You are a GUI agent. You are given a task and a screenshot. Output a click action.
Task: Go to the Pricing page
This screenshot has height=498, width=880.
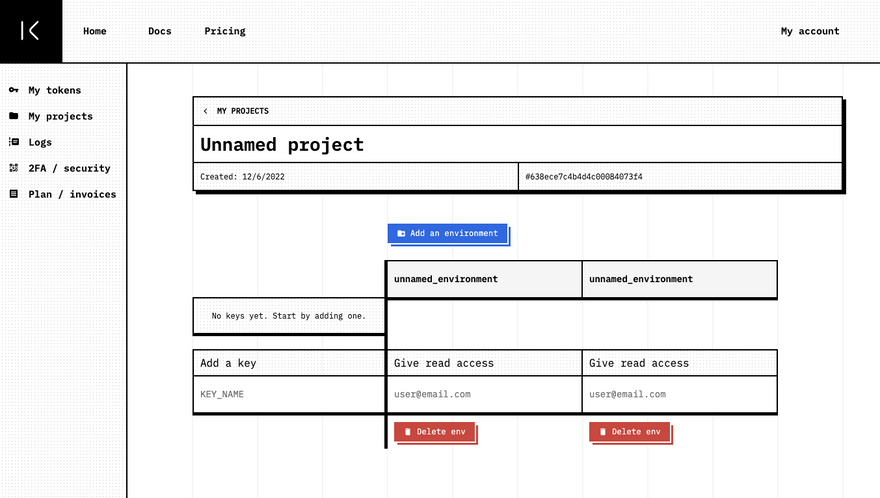click(225, 31)
